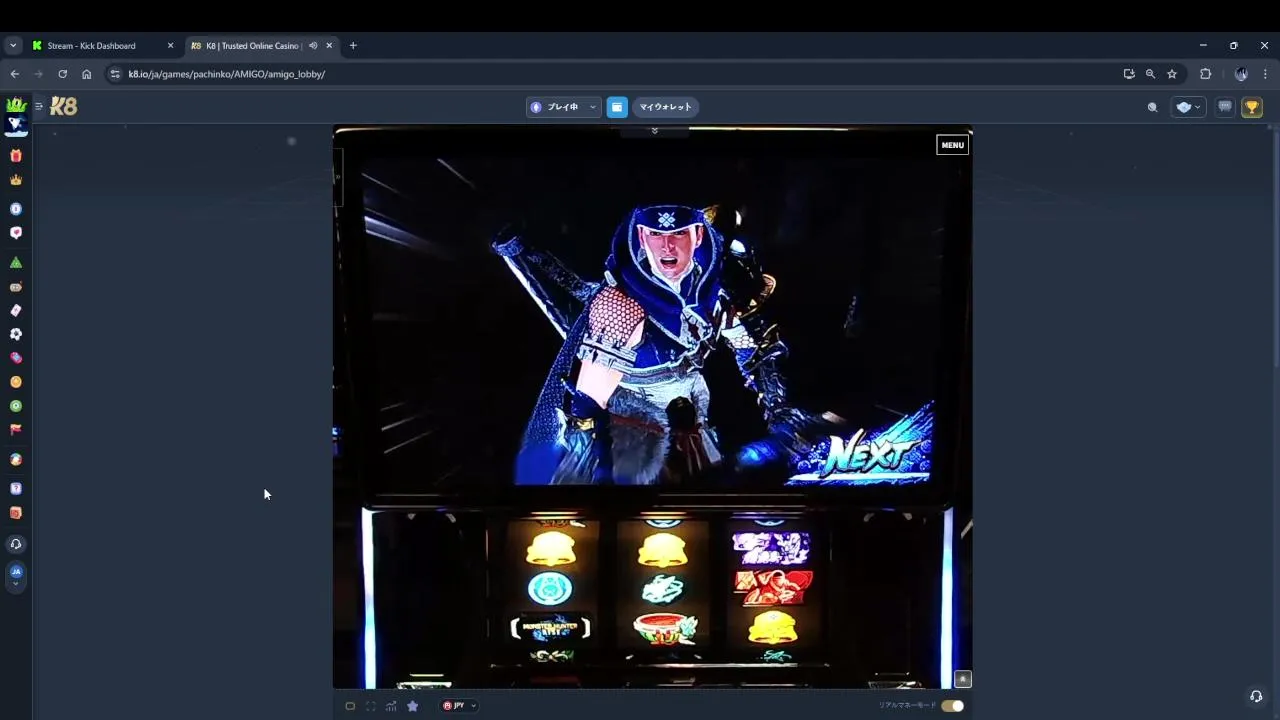View site information icon in address bar
Image resolution: width=1280 pixels, height=720 pixels.
coord(115,74)
